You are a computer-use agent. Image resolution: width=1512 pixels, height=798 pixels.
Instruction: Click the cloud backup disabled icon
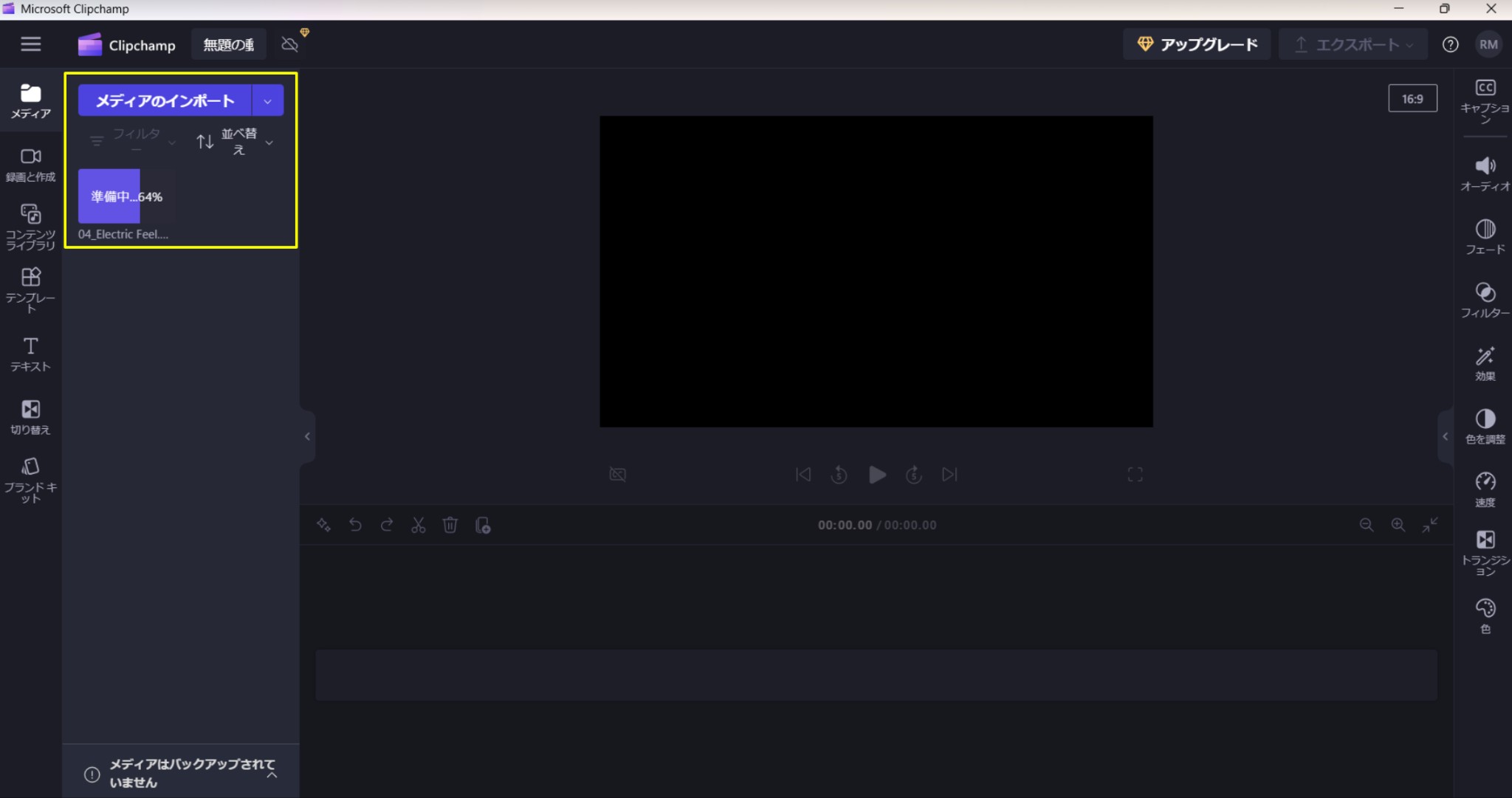289,44
